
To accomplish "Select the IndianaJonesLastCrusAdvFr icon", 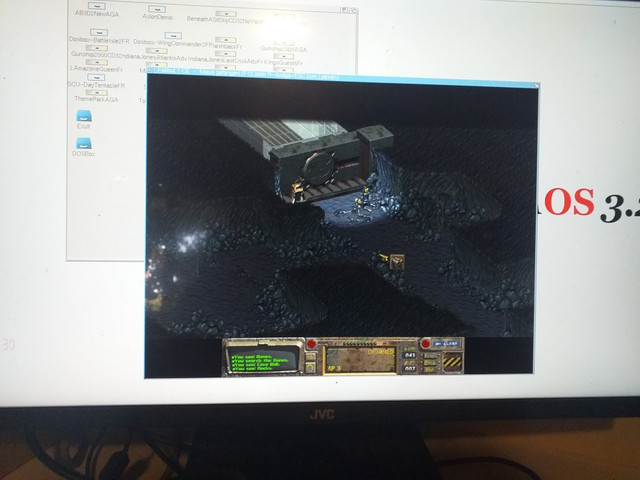I will point(225,58).
